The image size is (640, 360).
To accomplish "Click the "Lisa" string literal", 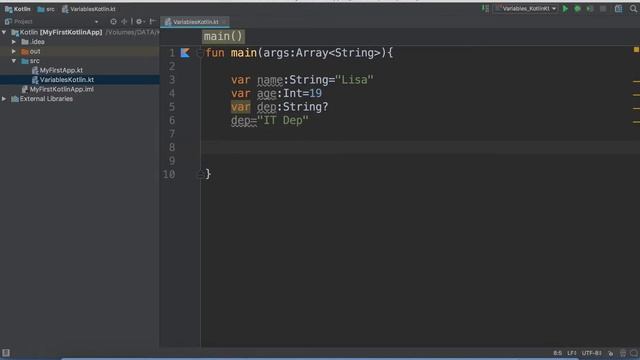I will 354,80.
